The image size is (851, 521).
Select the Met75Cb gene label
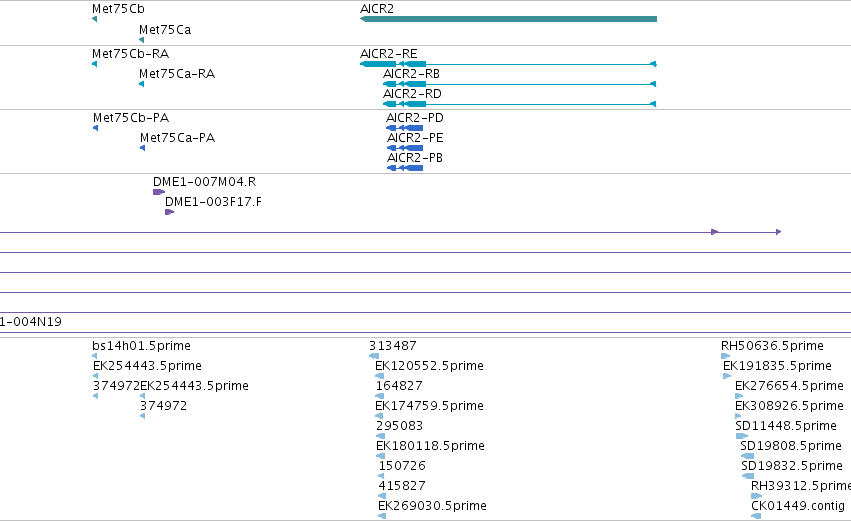coord(118,9)
